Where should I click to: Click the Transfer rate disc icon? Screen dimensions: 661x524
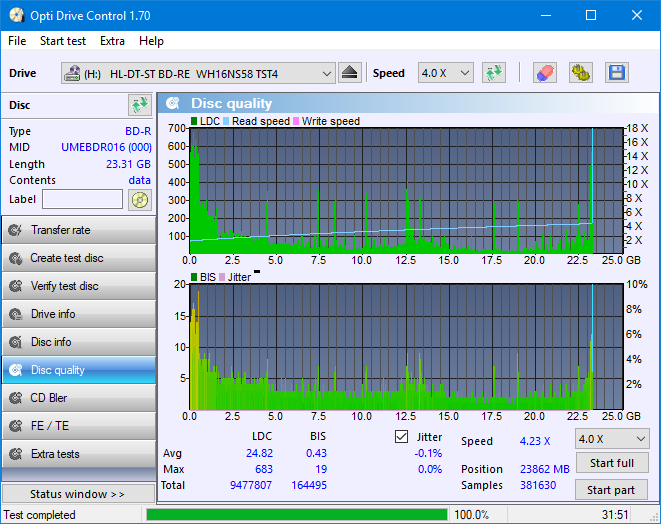(16, 230)
